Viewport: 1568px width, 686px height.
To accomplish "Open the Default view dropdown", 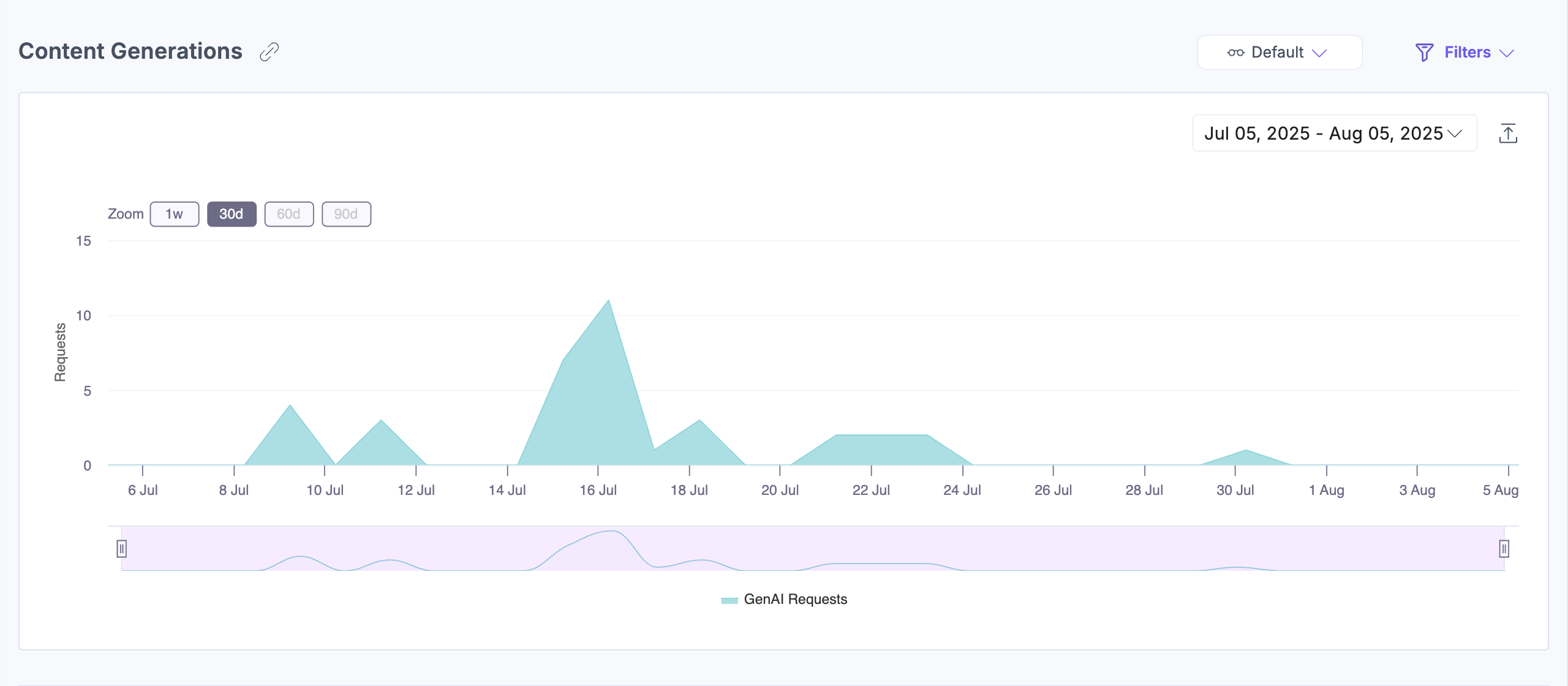I will (1279, 53).
